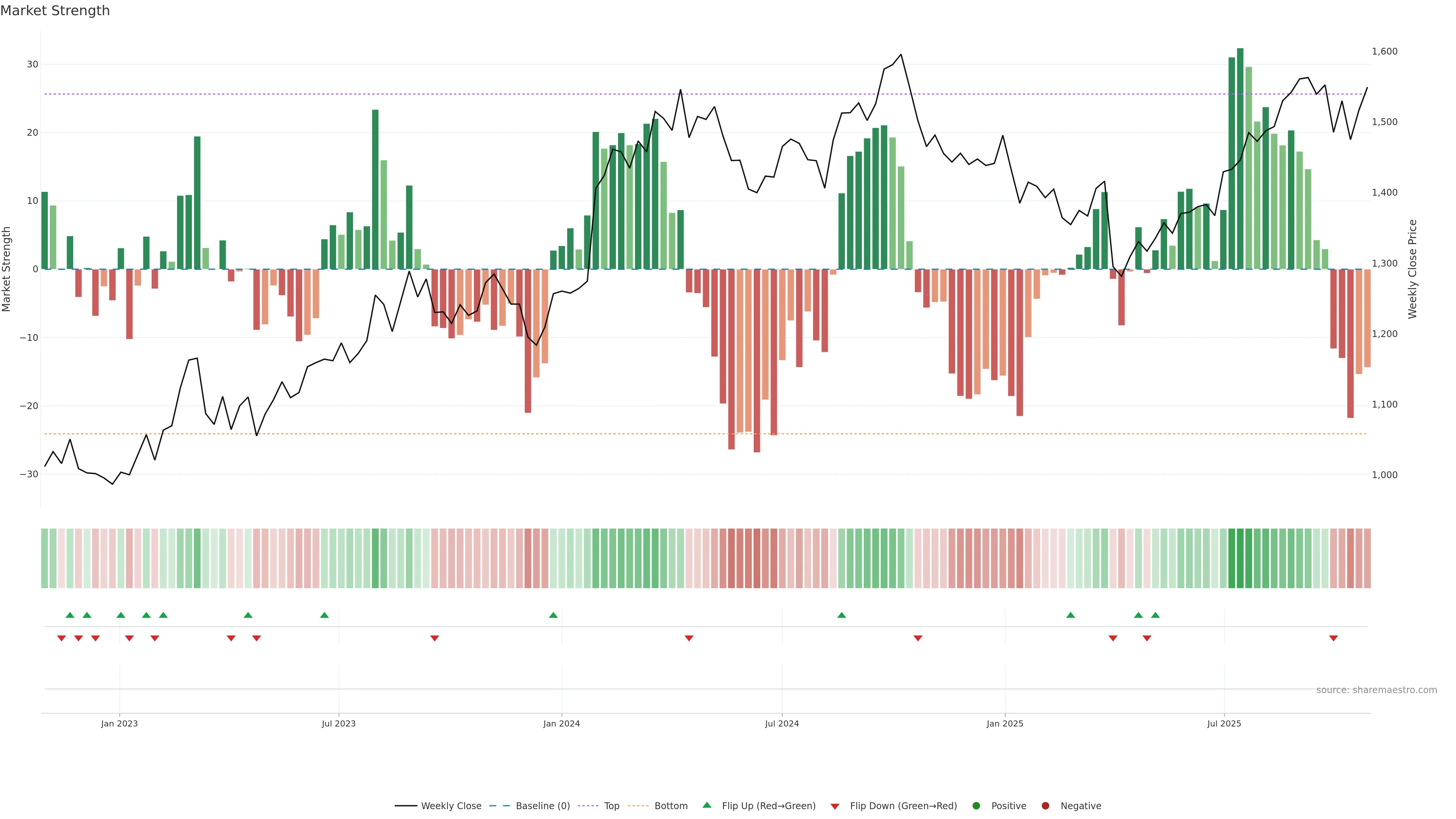Click the Flip Down red triangle legend icon

pos(835,806)
